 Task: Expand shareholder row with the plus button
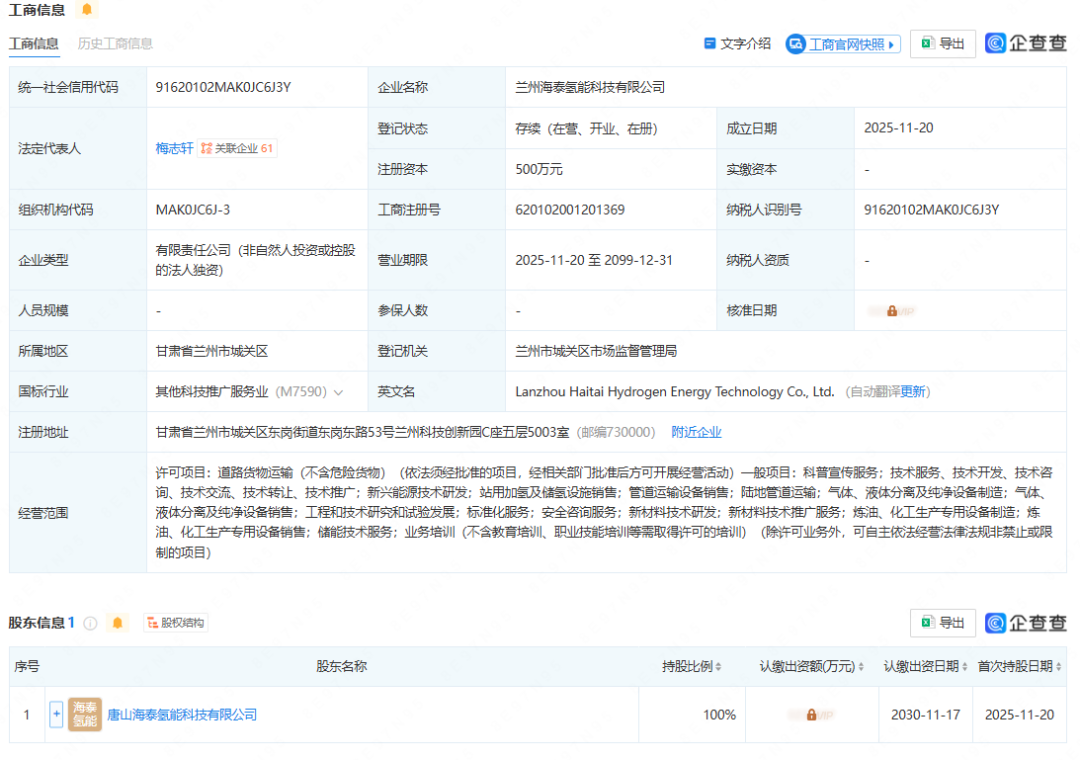pyautogui.click(x=56, y=715)
